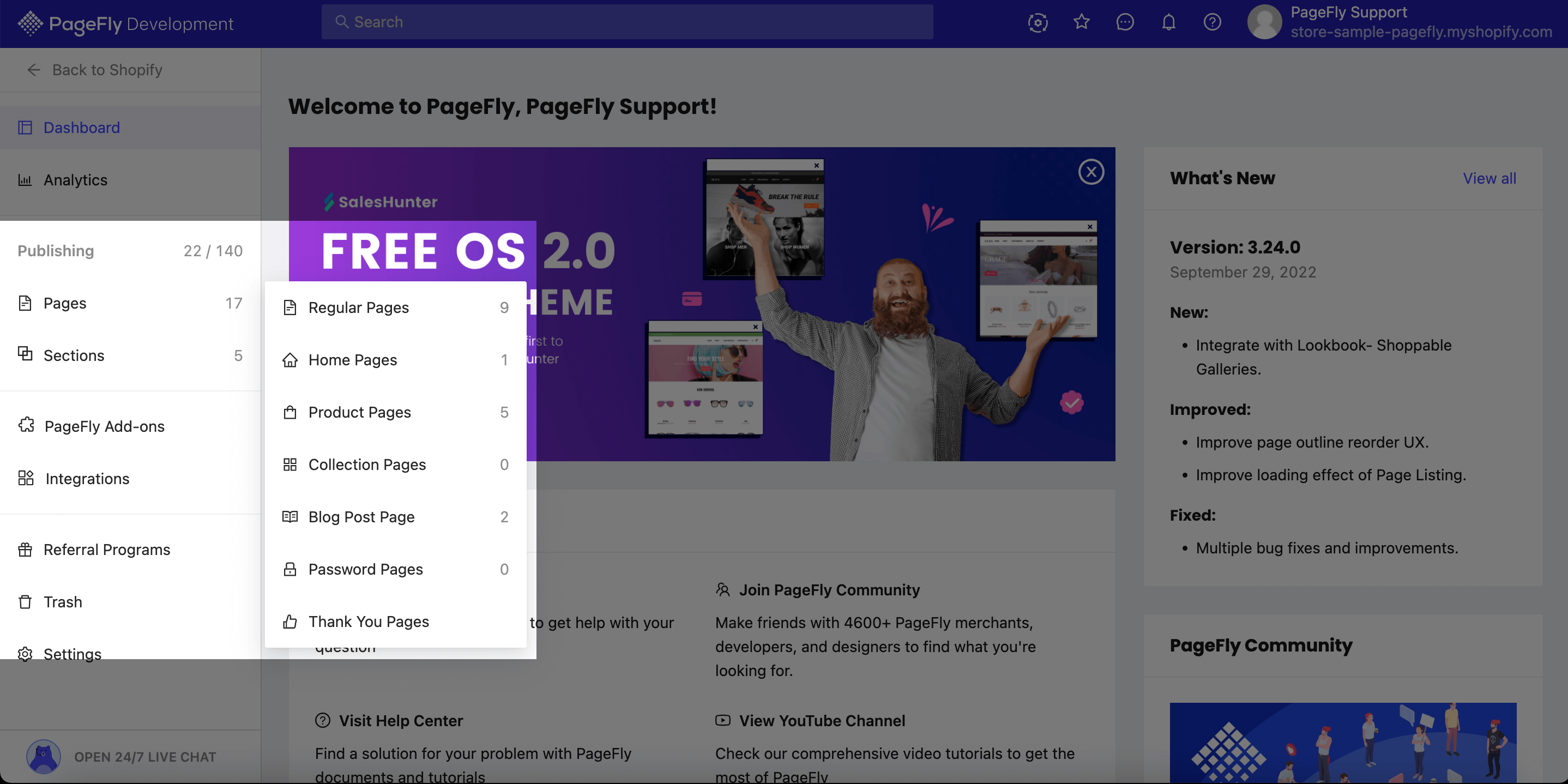Click the Blog Post Page book icon
This screenshot has width=1568, height=784.
(291, 517)
